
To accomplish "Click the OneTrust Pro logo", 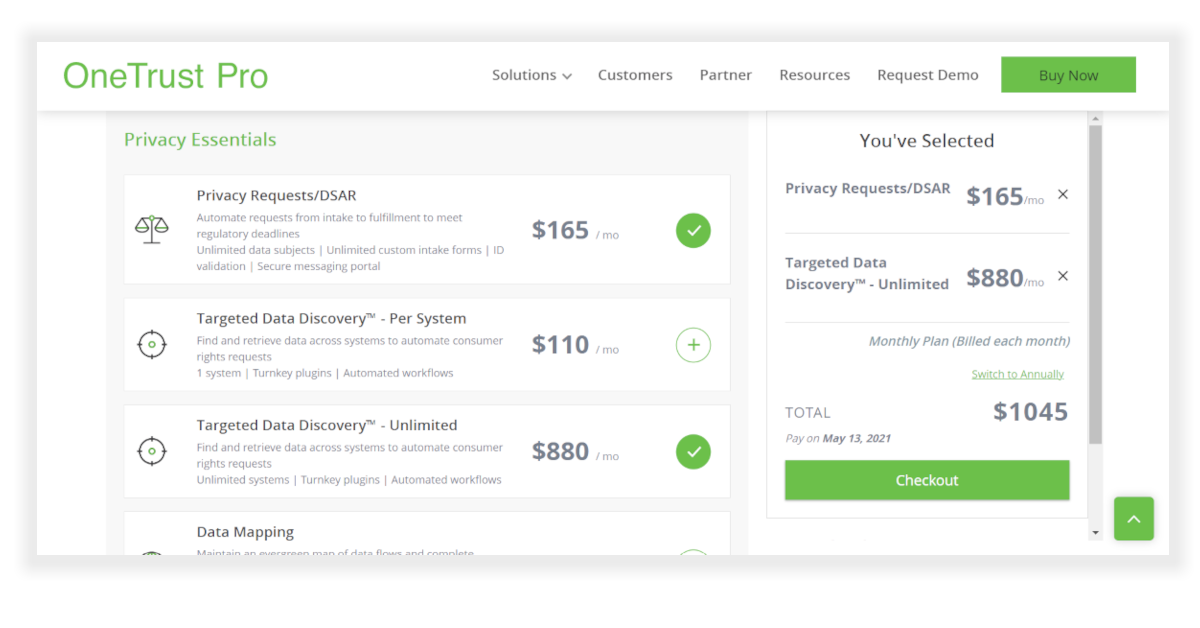I will coord(166,76).
